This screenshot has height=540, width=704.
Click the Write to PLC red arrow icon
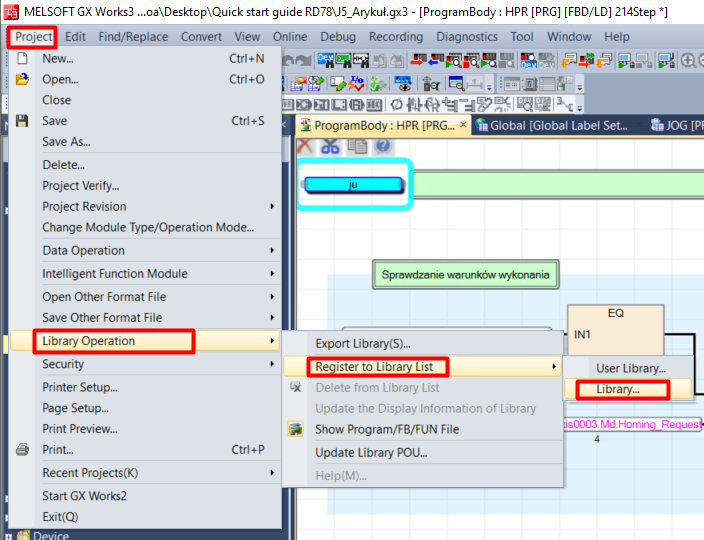[418, 60]
